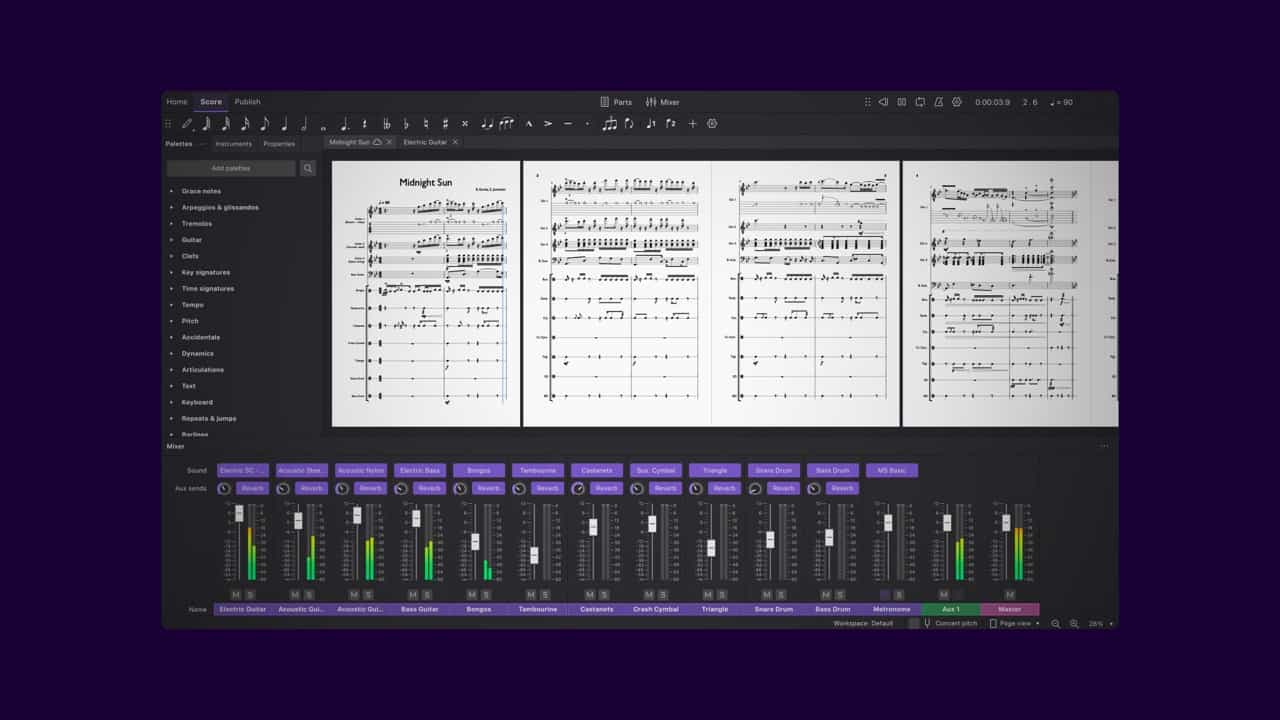1280x720 pixels.
Task: Open the Page view dropdown
Action: (1014, 624)
